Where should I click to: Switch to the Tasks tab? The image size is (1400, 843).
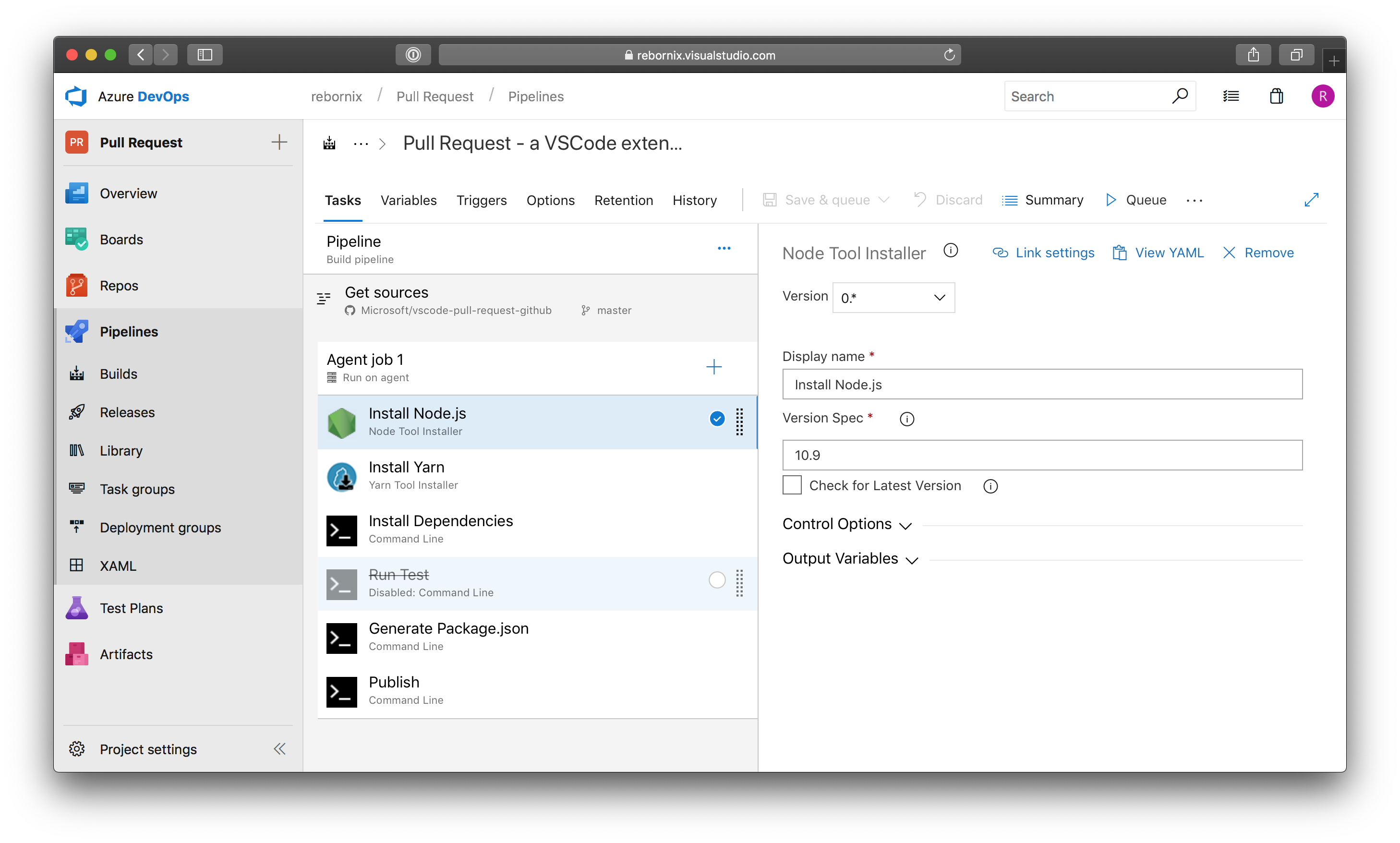[x=342, y=200]
